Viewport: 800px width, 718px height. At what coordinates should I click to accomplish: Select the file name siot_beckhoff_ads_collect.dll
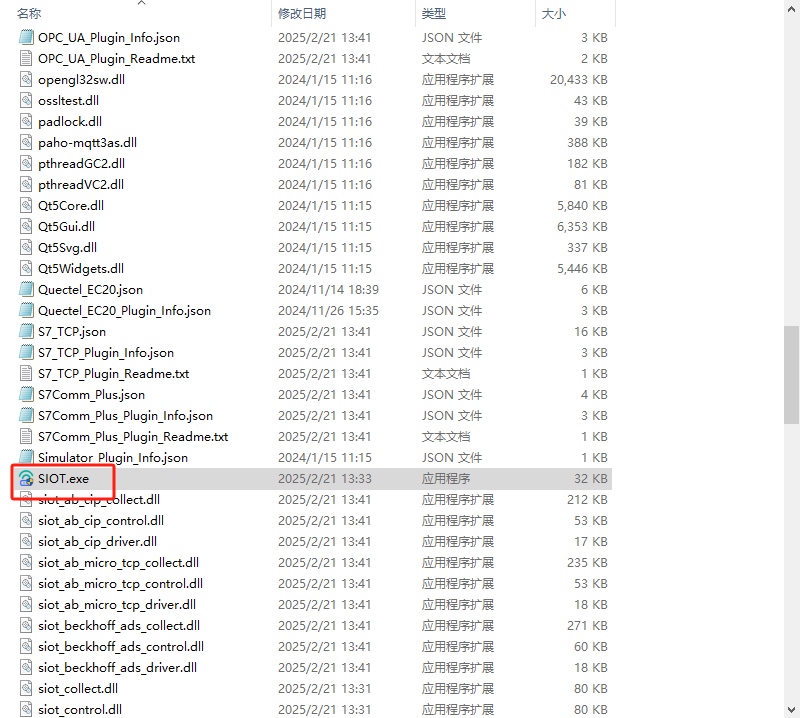[119, 625]
